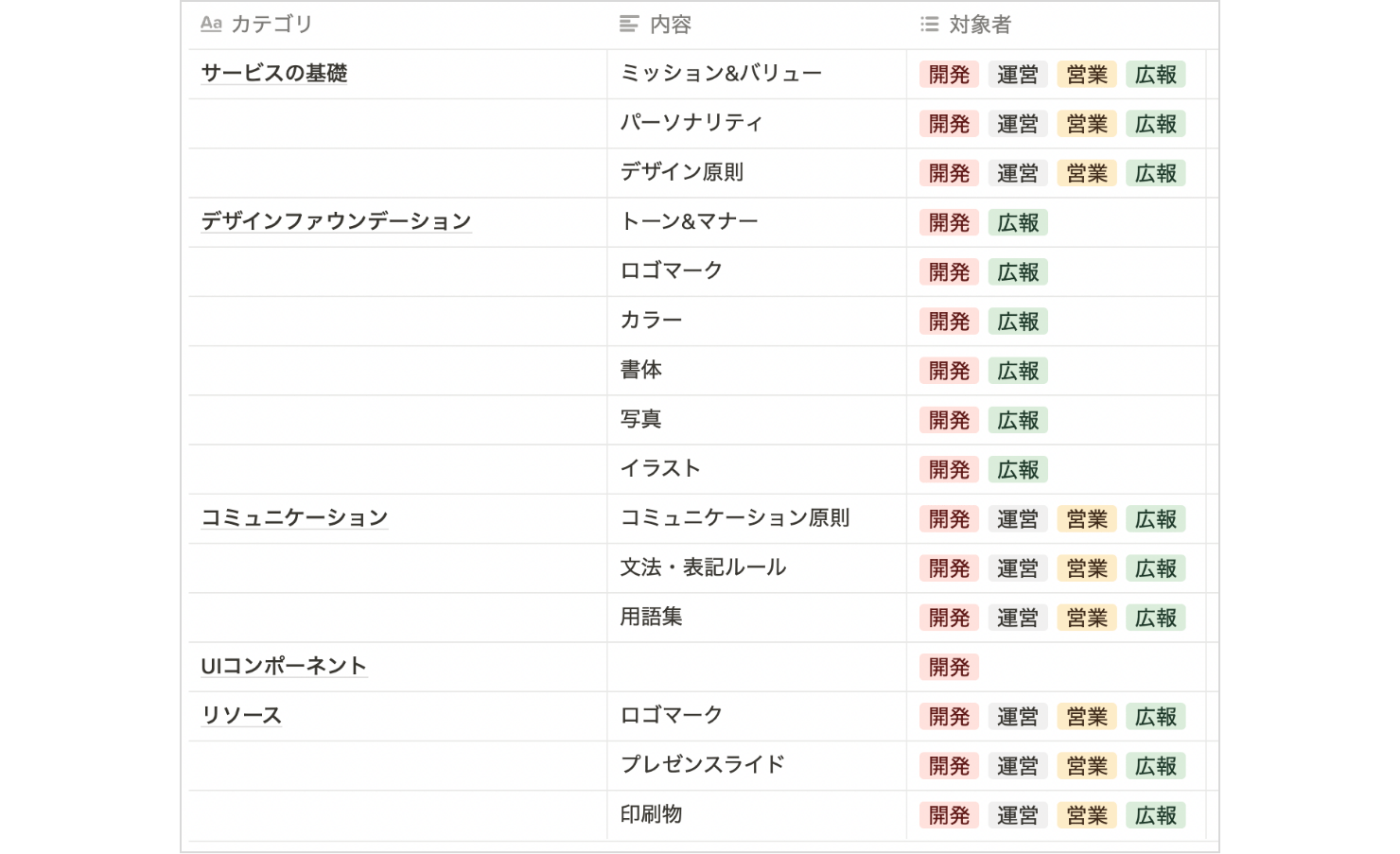Select the プレゼンスライド content cell
Image resolution: width=1400 pixels, height=854 pixels.
pyautogui.click(x=757, y=765)
